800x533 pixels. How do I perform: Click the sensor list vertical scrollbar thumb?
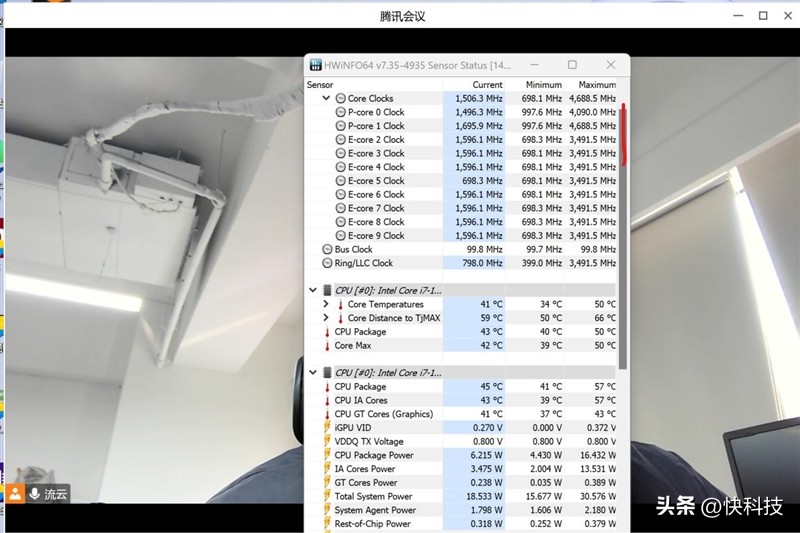(x=622, y=237)
